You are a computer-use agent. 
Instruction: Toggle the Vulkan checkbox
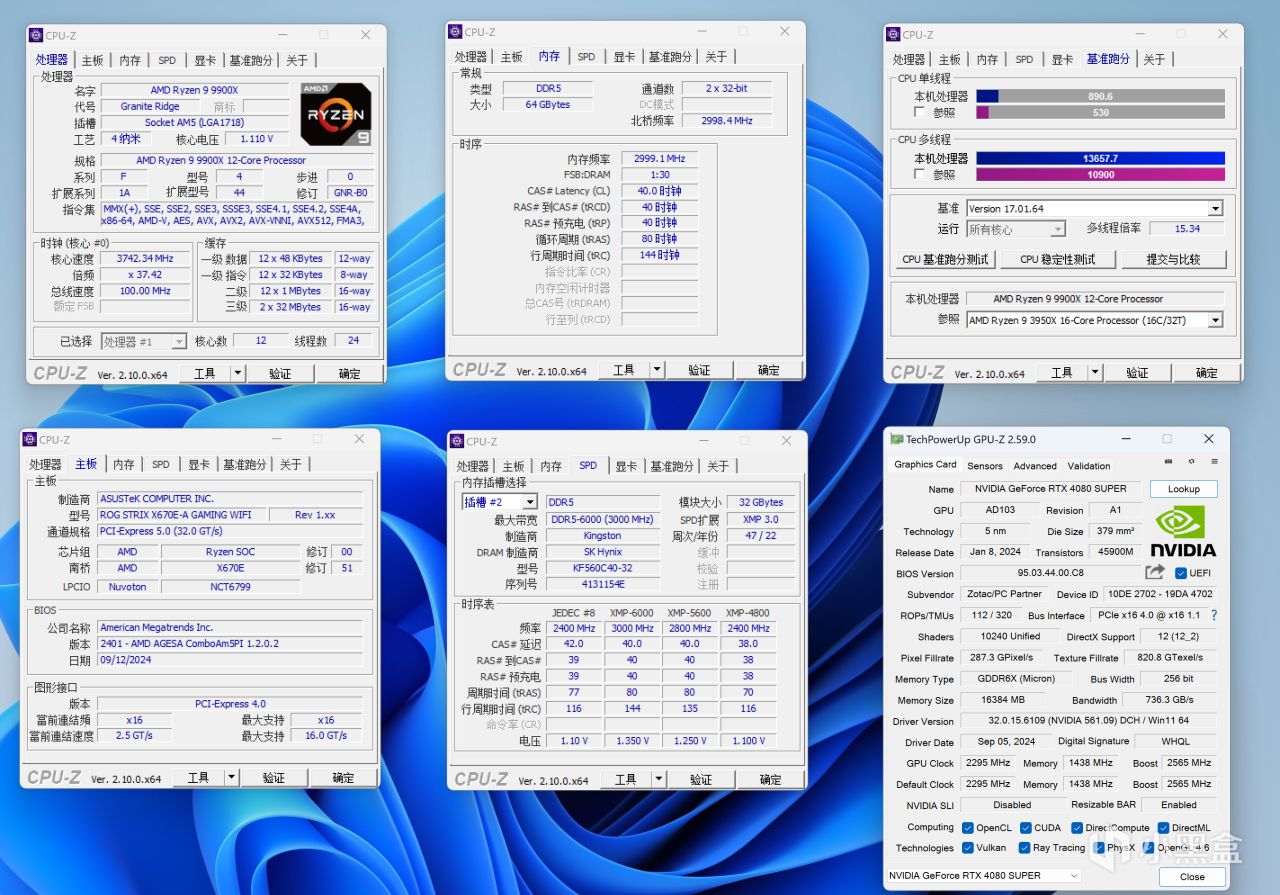(x=967, y=848)
